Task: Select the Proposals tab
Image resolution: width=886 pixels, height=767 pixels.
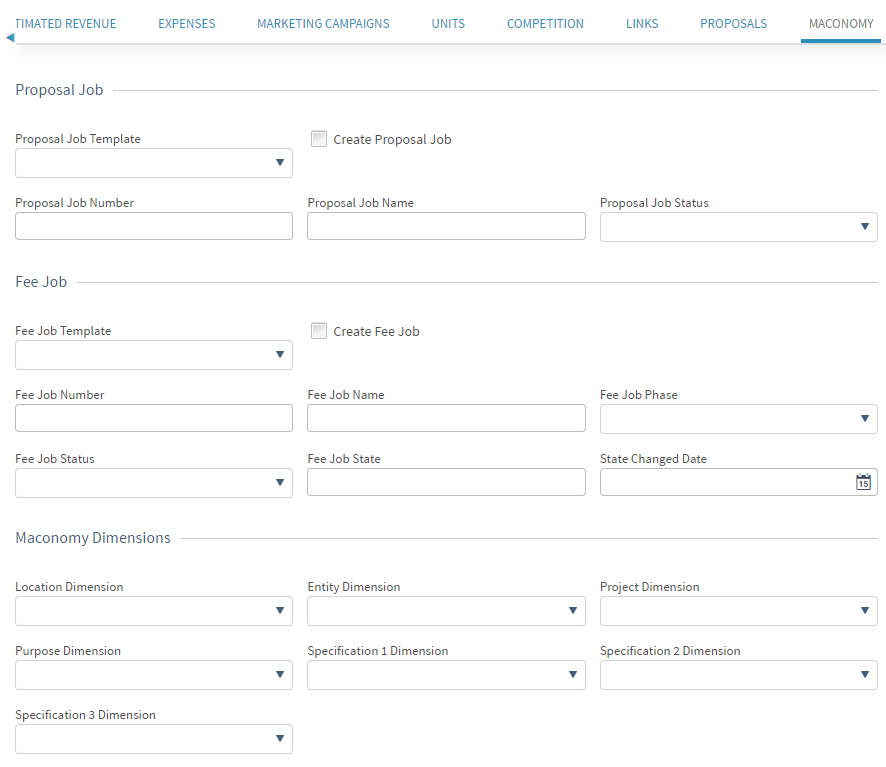Action: tap(733, 24)
